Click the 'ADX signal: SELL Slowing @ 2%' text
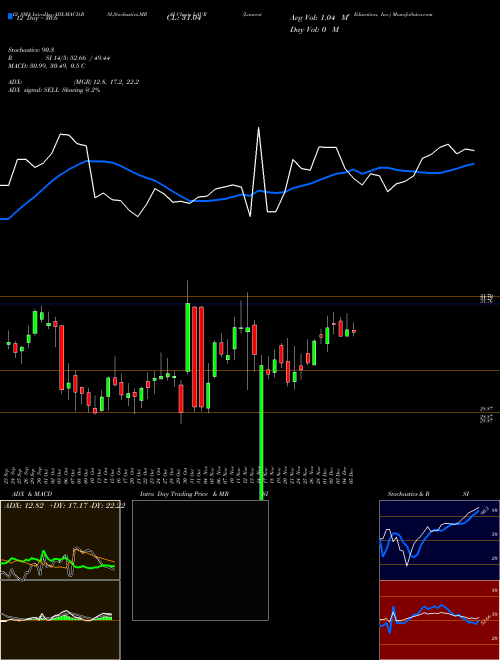 click(54, 90)
